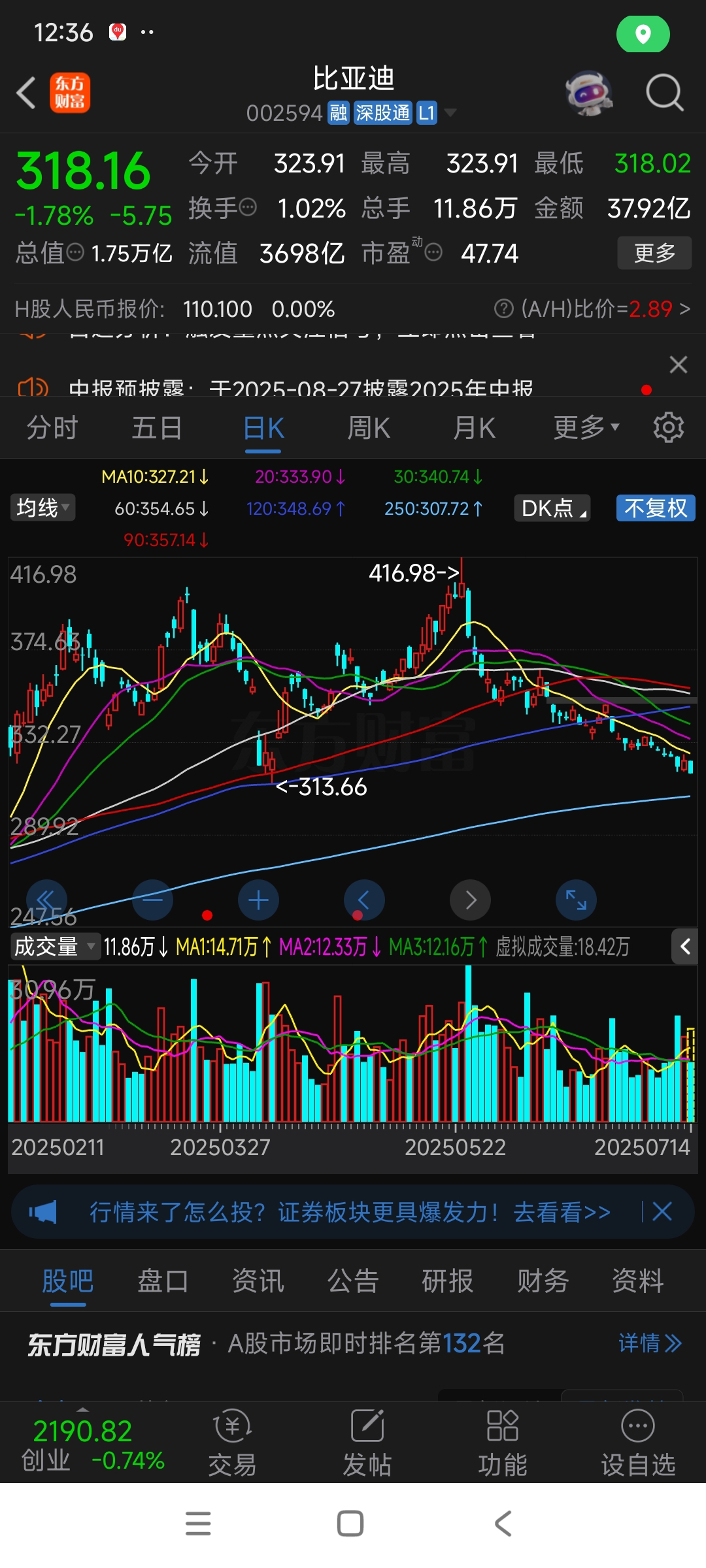Image resolution: width=706 pixels, height=1568 pixels.
Task: Expand stock title dropdown triangle
Action: point(450,113)
